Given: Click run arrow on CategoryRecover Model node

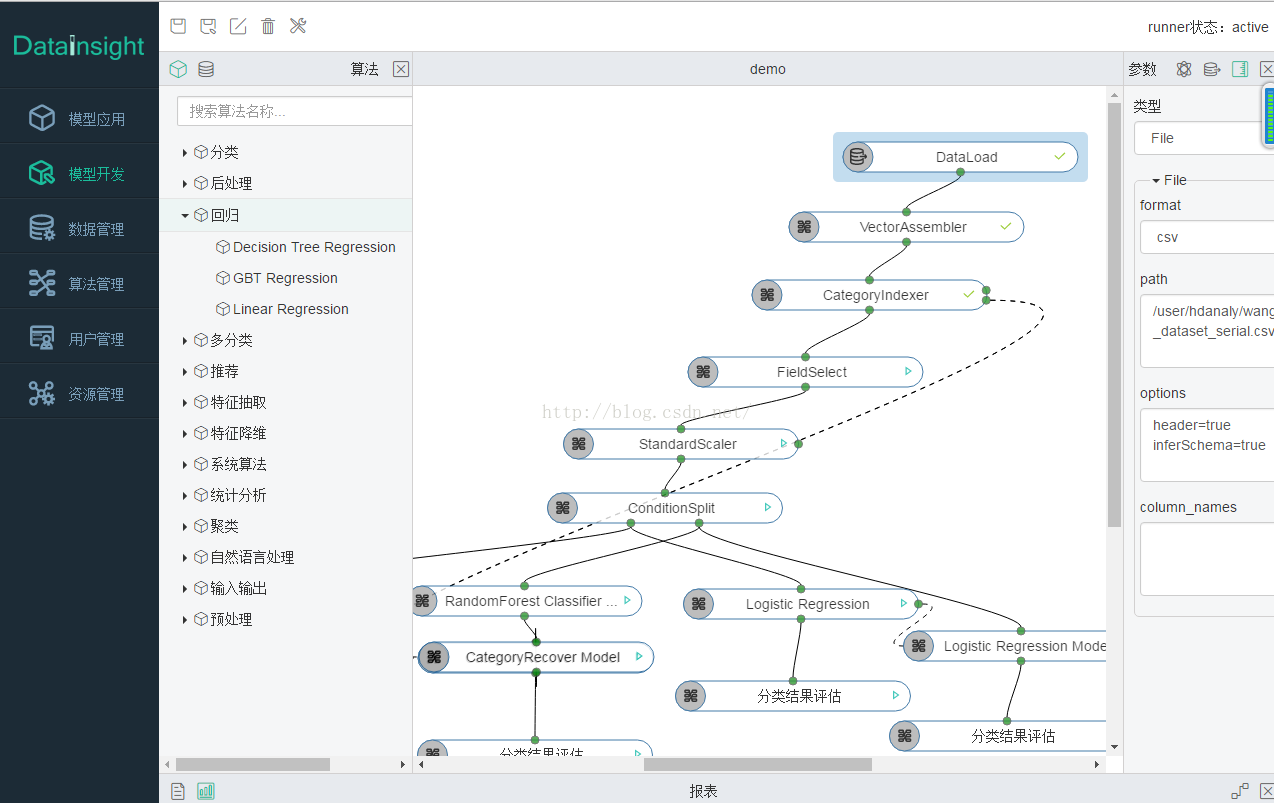Looking at the screenshot, I should 639,657.
